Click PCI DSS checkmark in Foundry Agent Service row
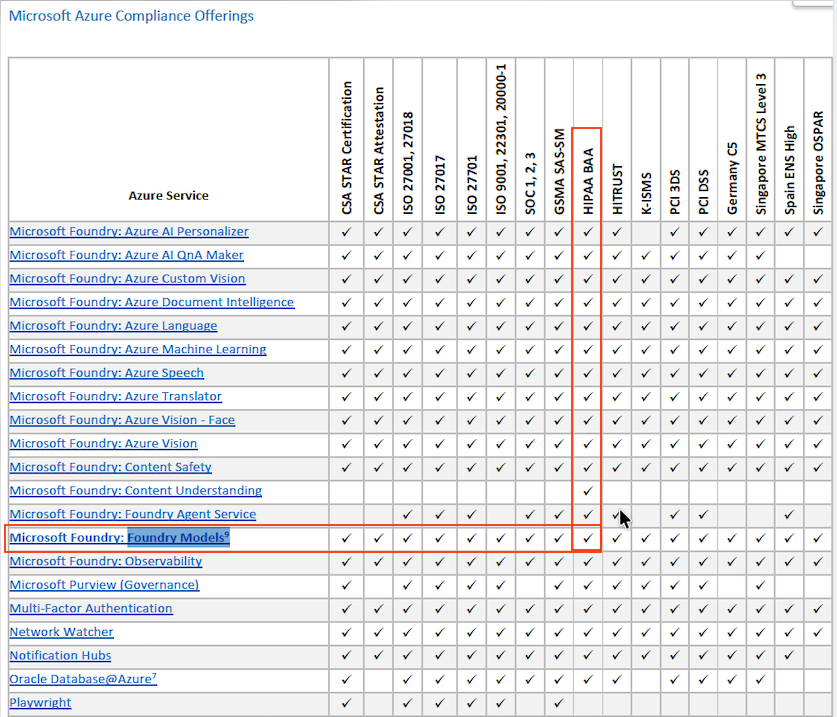Screen dimensions: 837x717 pyautogui.click(x=704, y=514)
